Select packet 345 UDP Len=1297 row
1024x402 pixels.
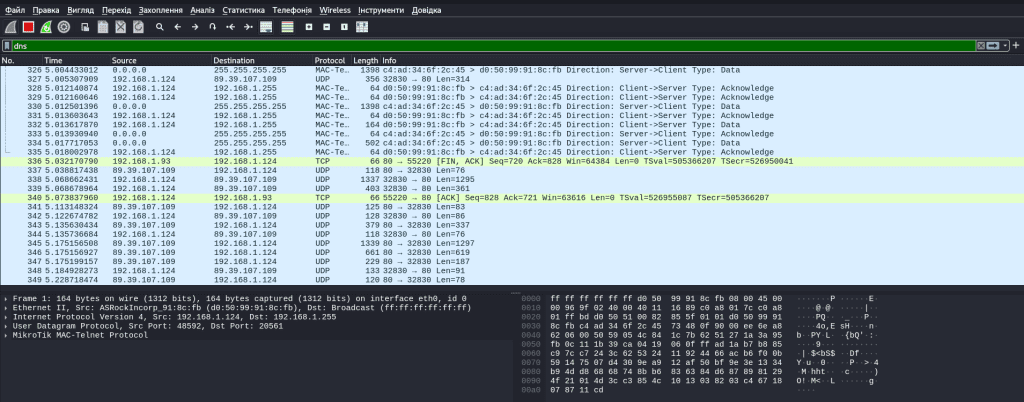coord(512,243)
